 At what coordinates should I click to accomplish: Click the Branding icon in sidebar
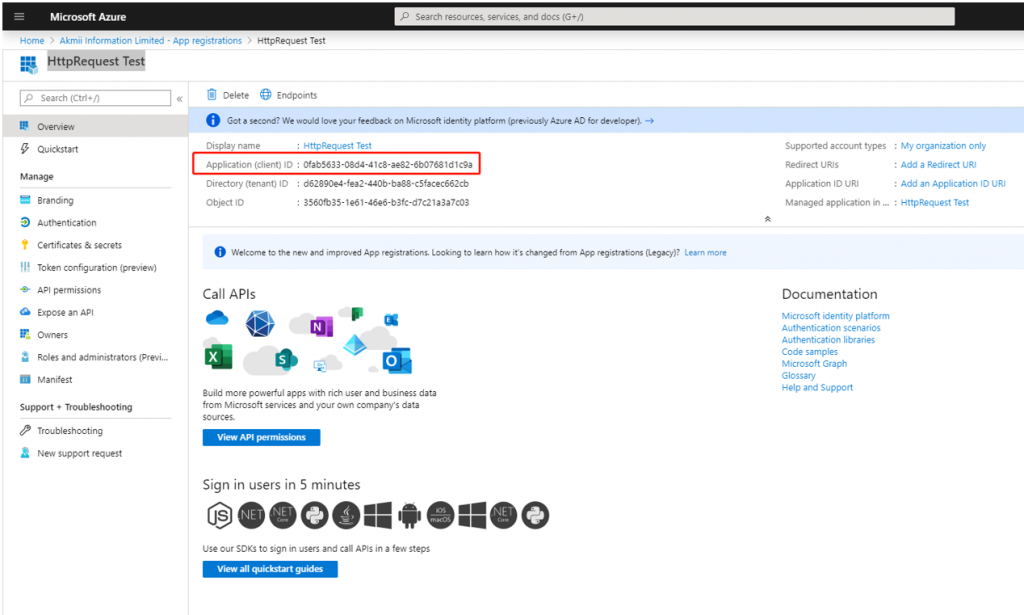[25, 200]
